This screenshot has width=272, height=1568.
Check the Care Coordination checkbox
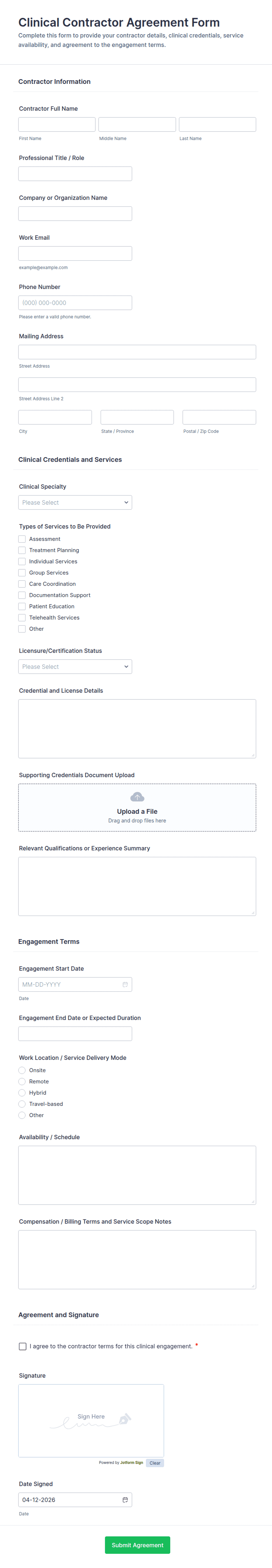click(x=22, y=584)
